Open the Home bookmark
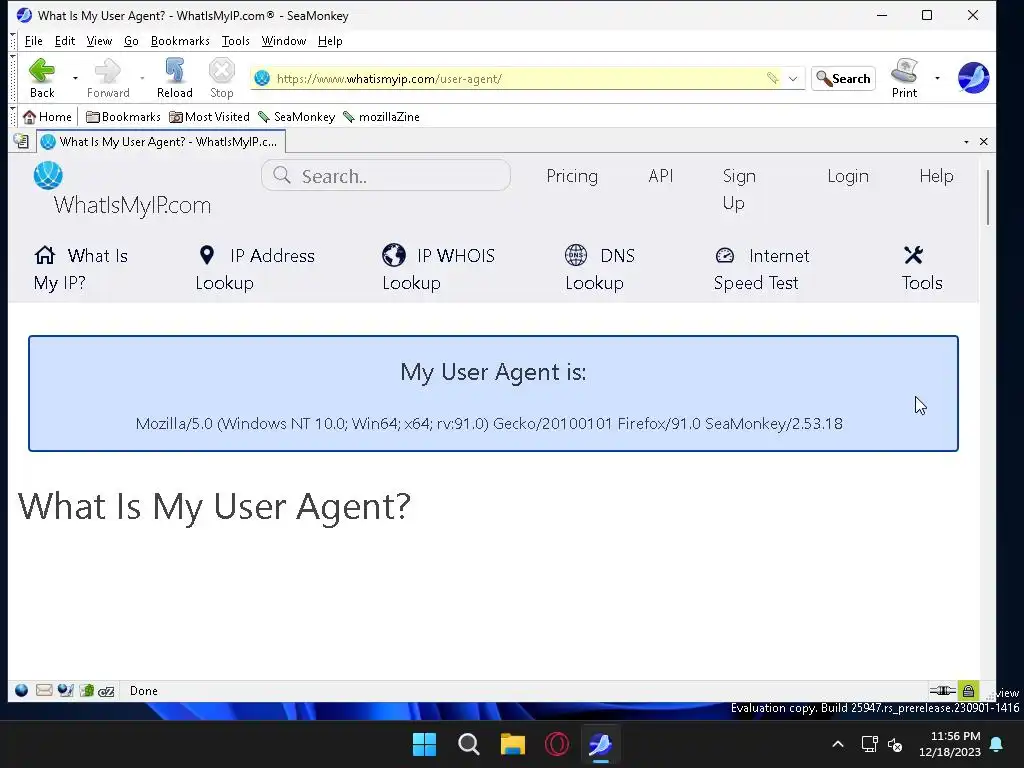1024x768 pixels. 47,117
